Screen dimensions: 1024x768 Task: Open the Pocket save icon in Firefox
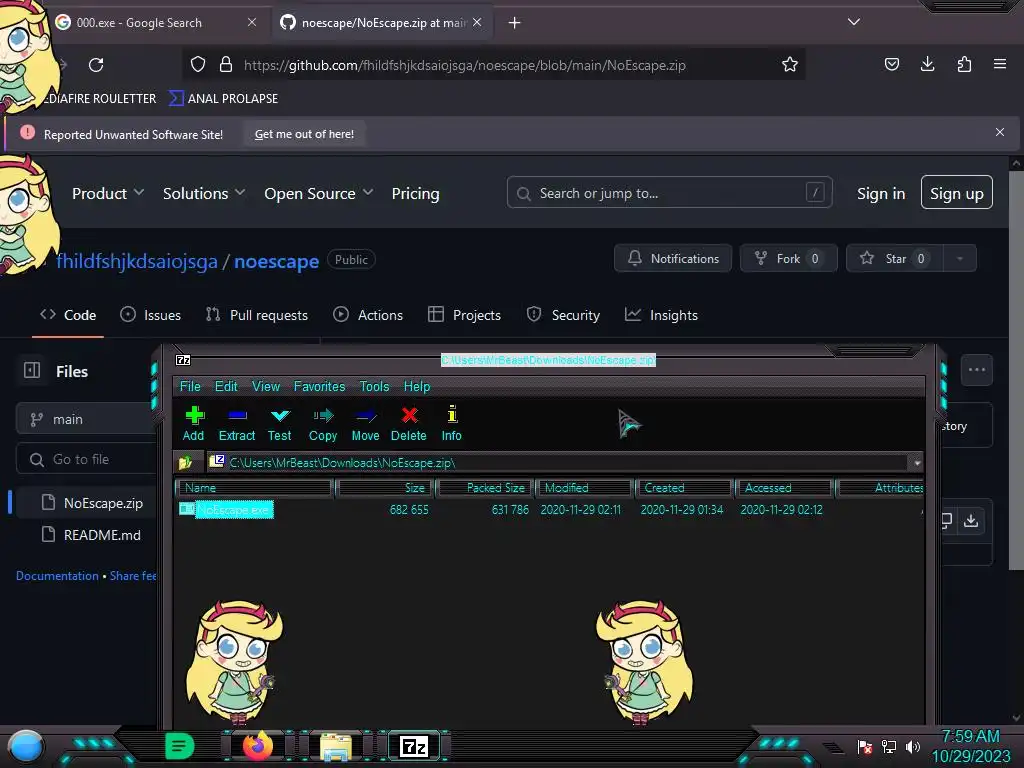pos(891,64)
